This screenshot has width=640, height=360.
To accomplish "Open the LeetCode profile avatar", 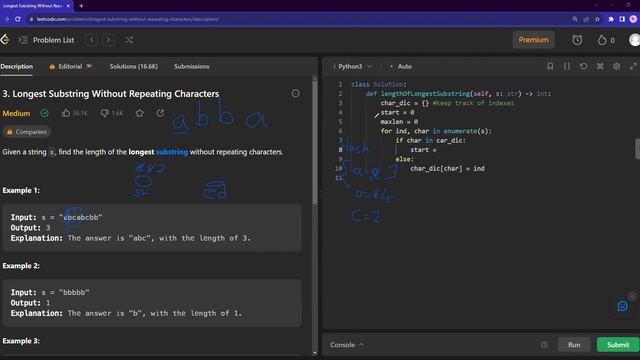I will (x=634, y=40).
